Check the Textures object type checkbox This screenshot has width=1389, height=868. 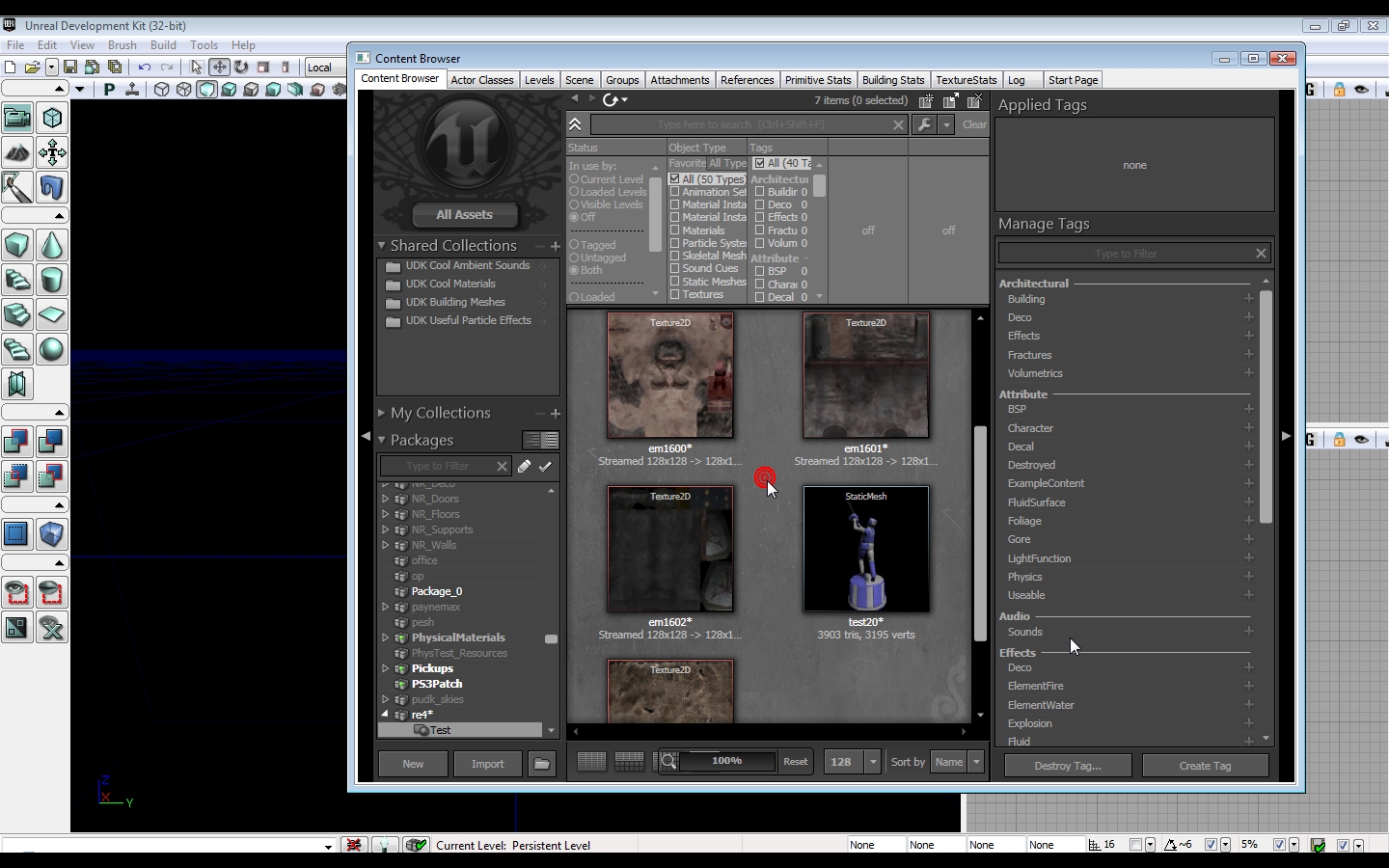[675, 294]
